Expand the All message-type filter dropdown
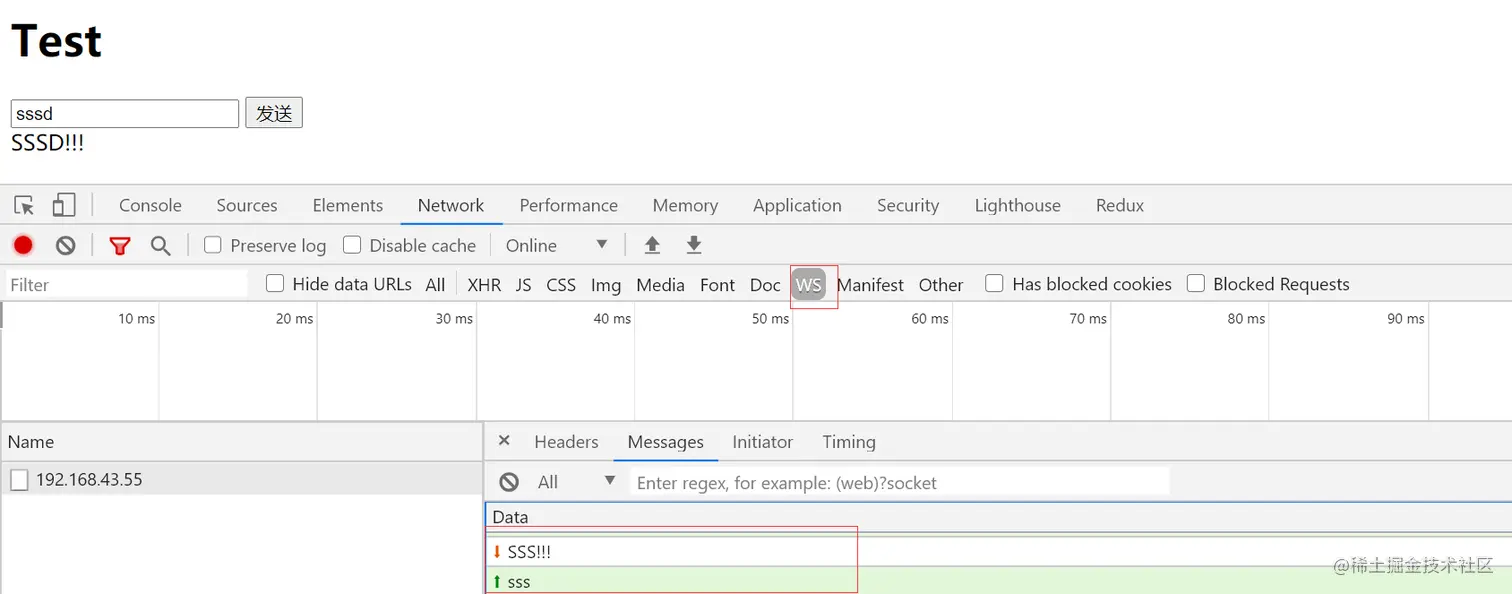This screenshot has height=594, width=1512. (576, 482)
